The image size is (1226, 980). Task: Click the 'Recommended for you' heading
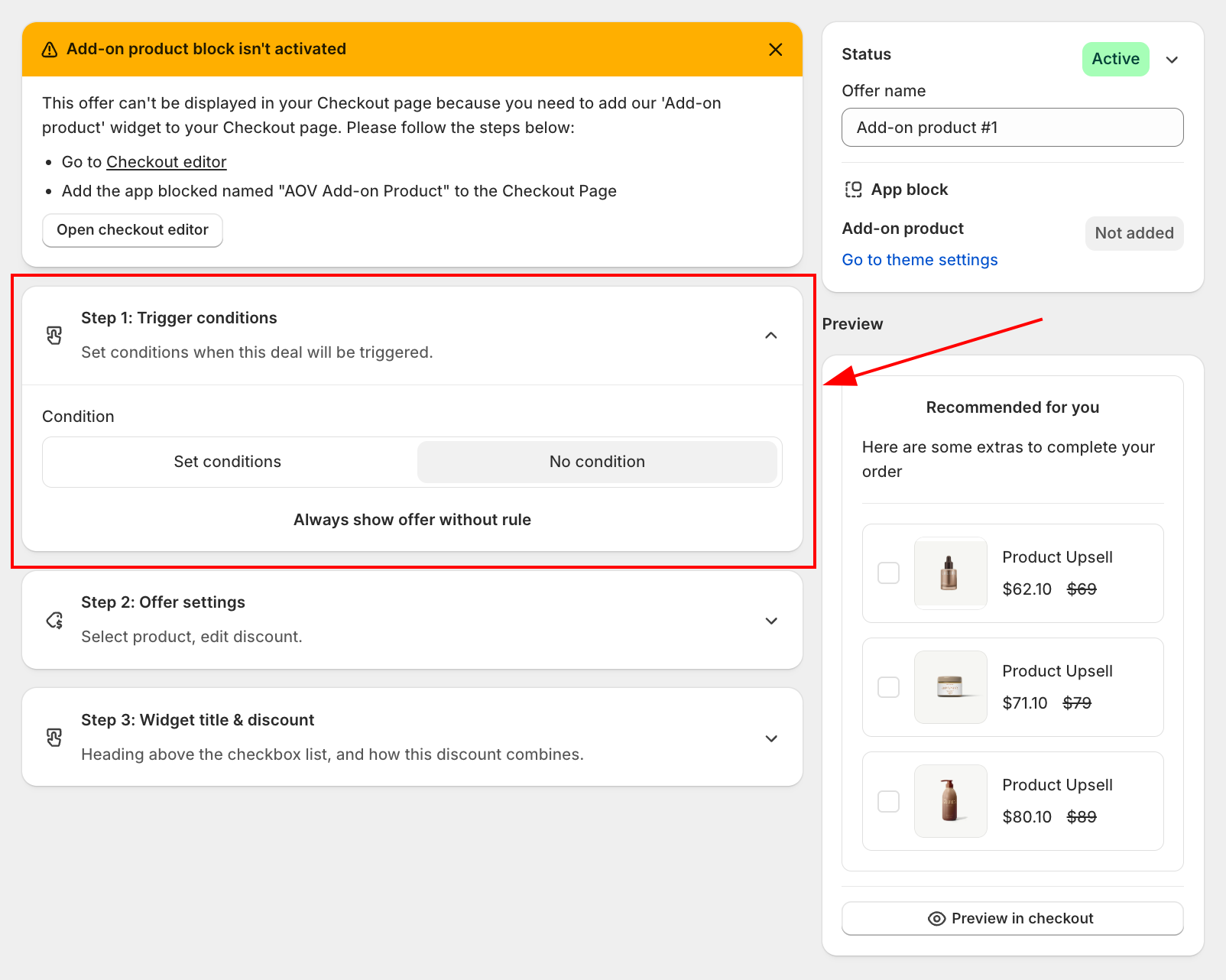point(1013,407)
